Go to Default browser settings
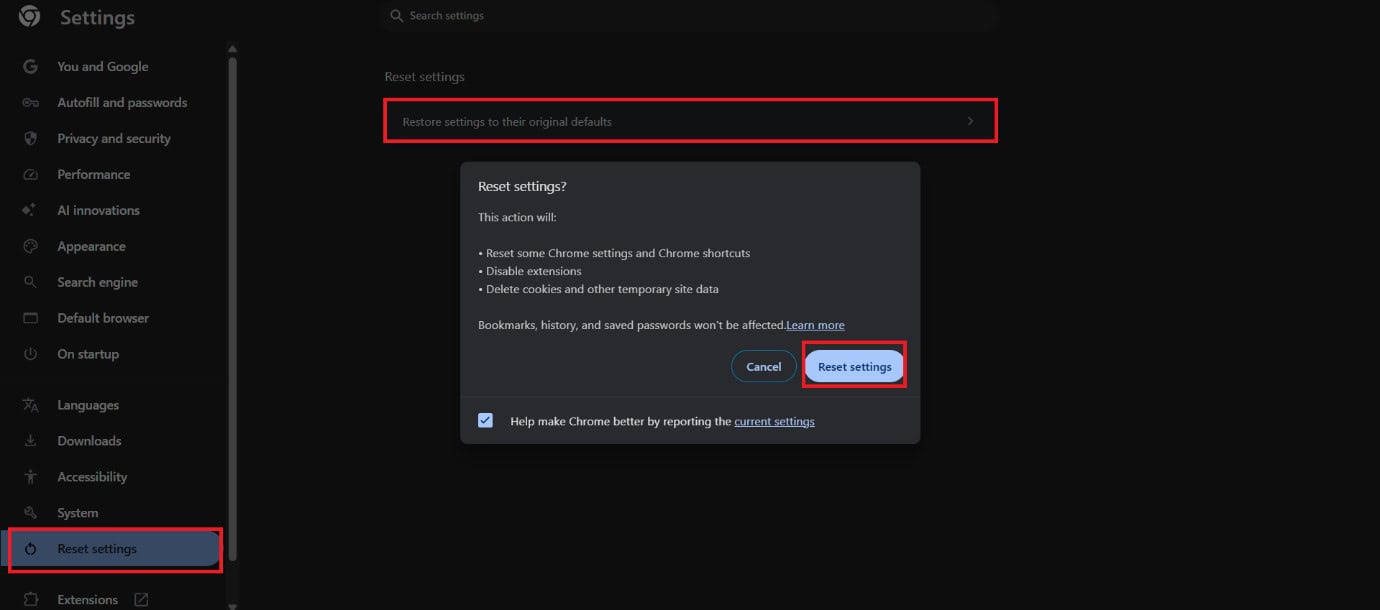Screen dimensions: 1380x610 point(103,319)
